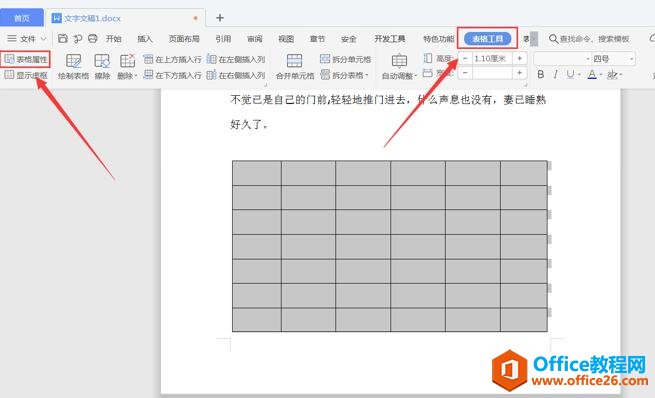655x398 pixels.
Task: Click the top-left table cell
Action: coord(257,173)
